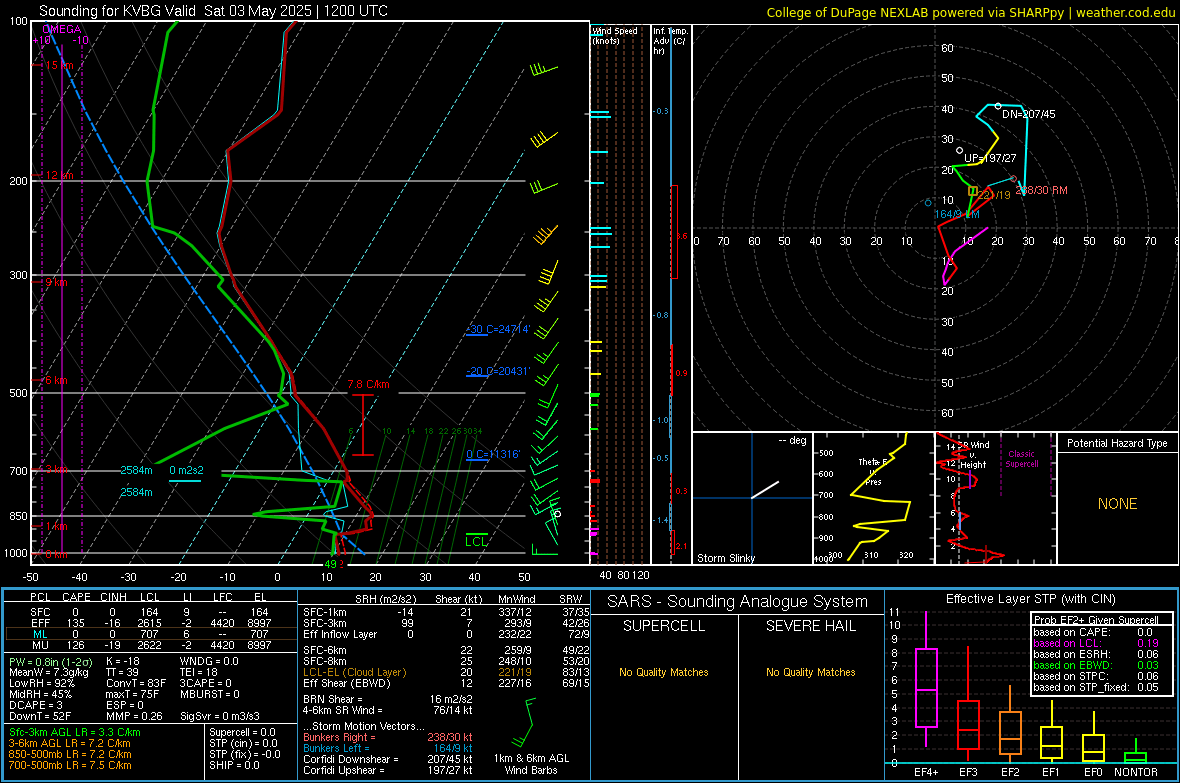Select the 'EFF' parcel row
The width and height of the screenshot is (1180, 783).
(151, 623)
